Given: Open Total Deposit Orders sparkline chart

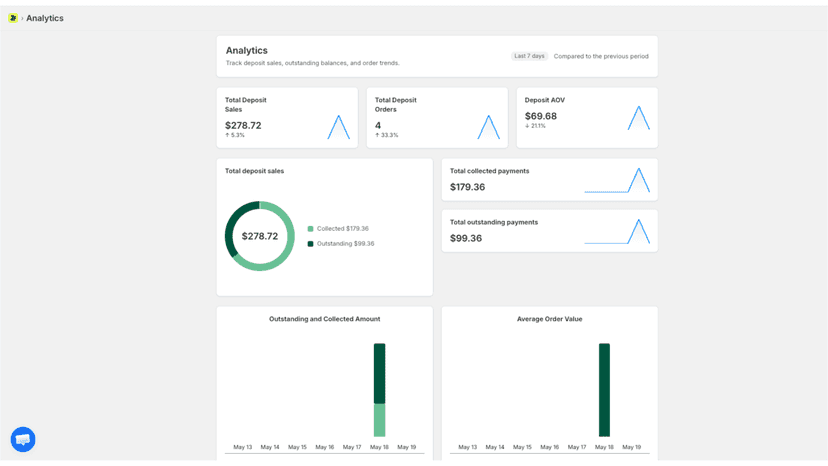Looking at the screenshot, I should click(488, 127).
